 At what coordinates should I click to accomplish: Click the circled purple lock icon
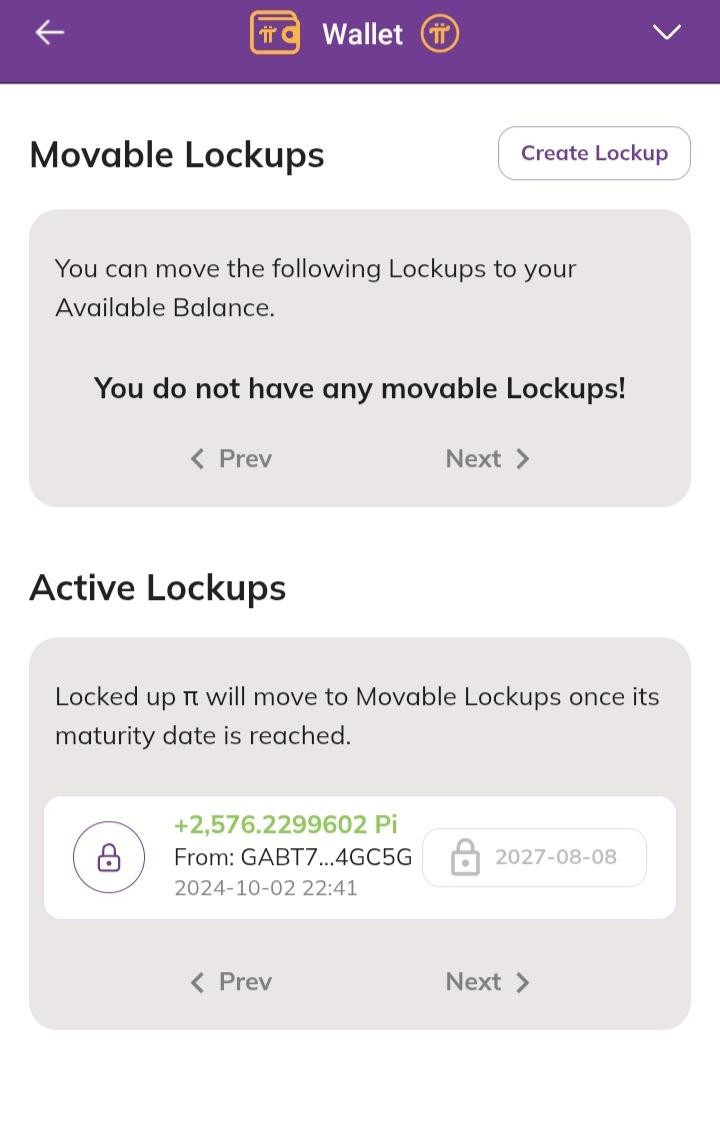[109, 858]
